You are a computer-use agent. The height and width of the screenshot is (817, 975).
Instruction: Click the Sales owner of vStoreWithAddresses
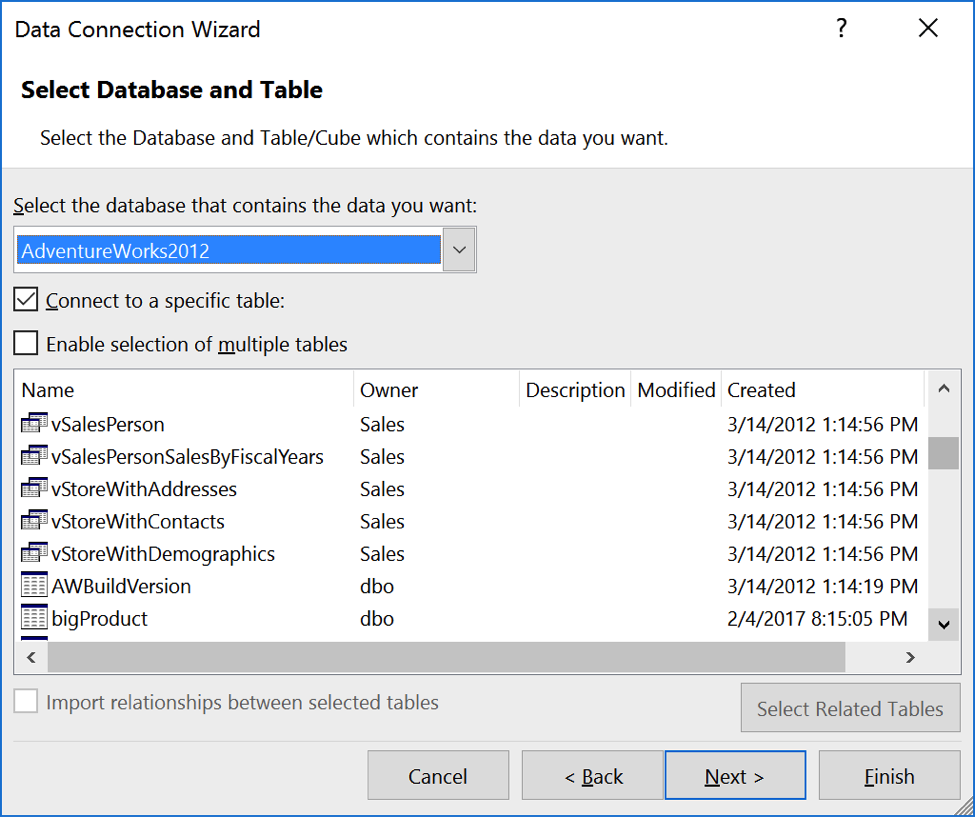pos(382,489)
